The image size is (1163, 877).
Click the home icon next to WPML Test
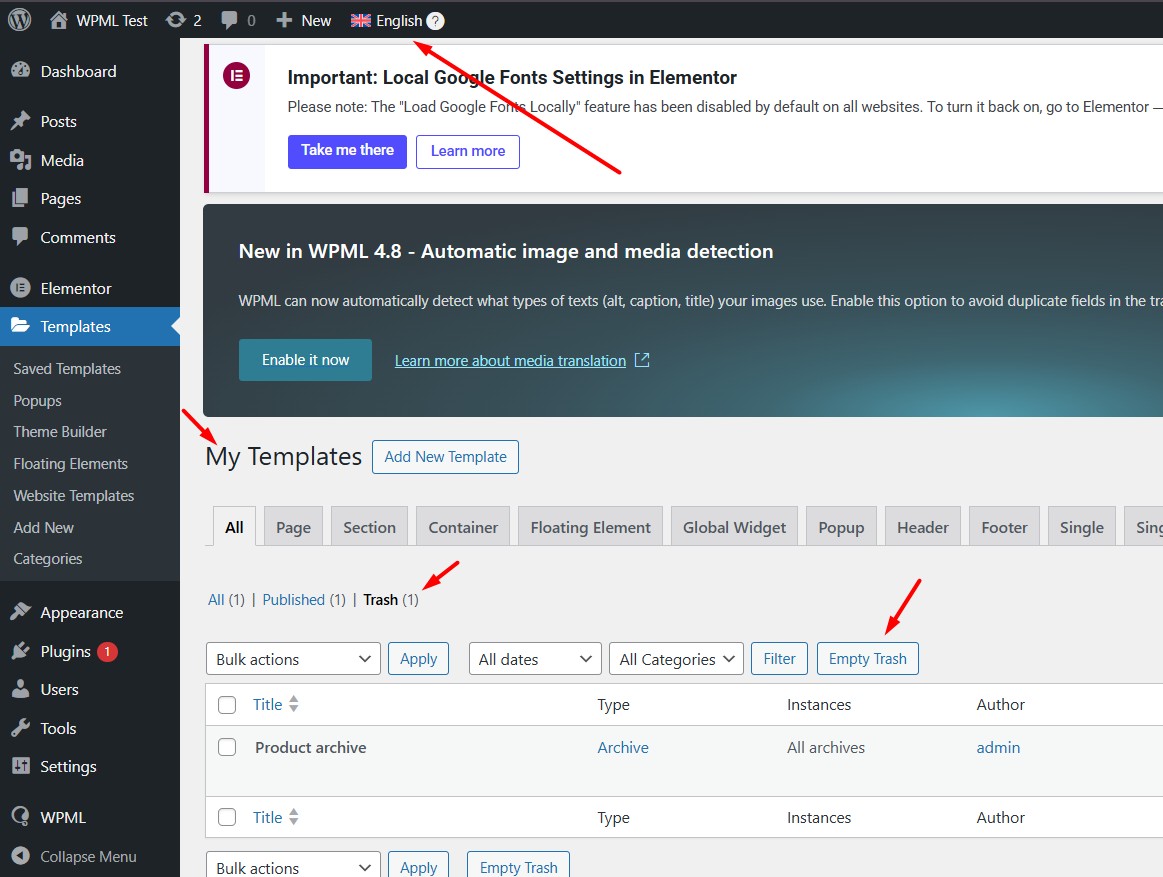pos(59,20)
